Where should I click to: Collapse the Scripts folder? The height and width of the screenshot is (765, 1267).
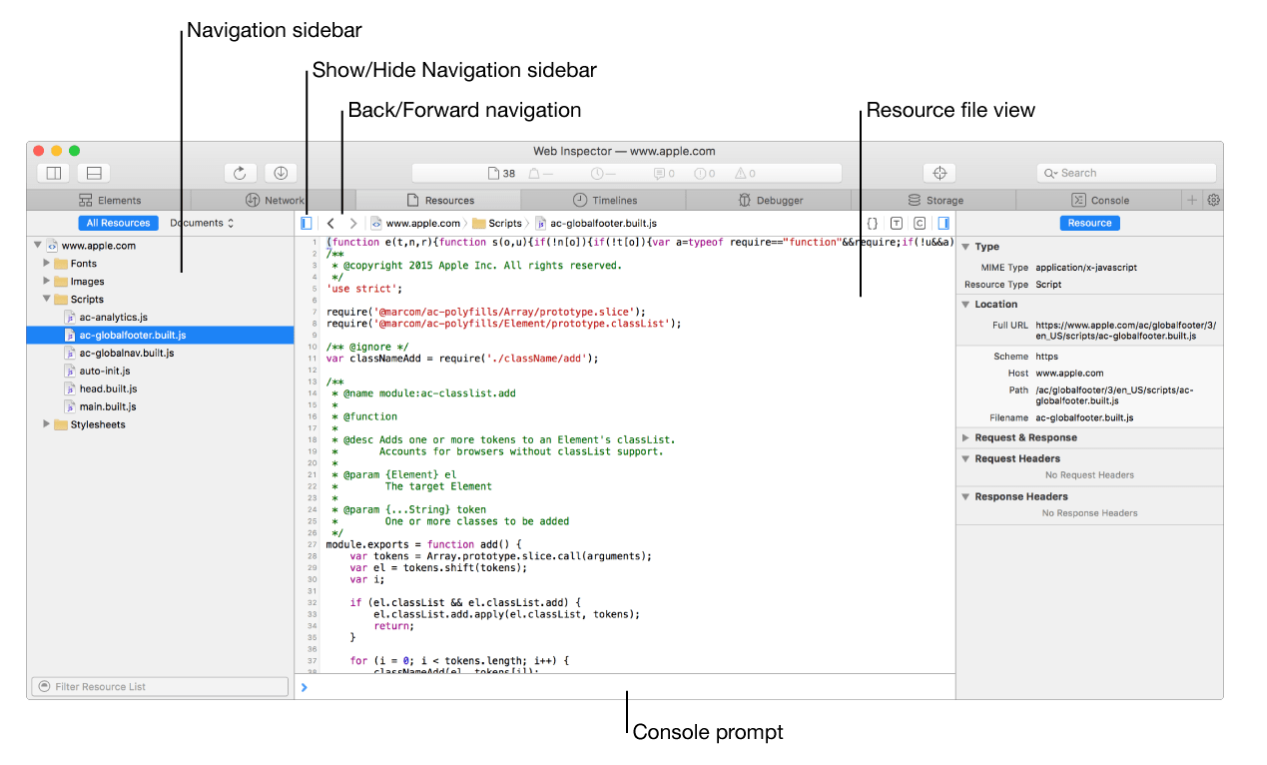46,299
